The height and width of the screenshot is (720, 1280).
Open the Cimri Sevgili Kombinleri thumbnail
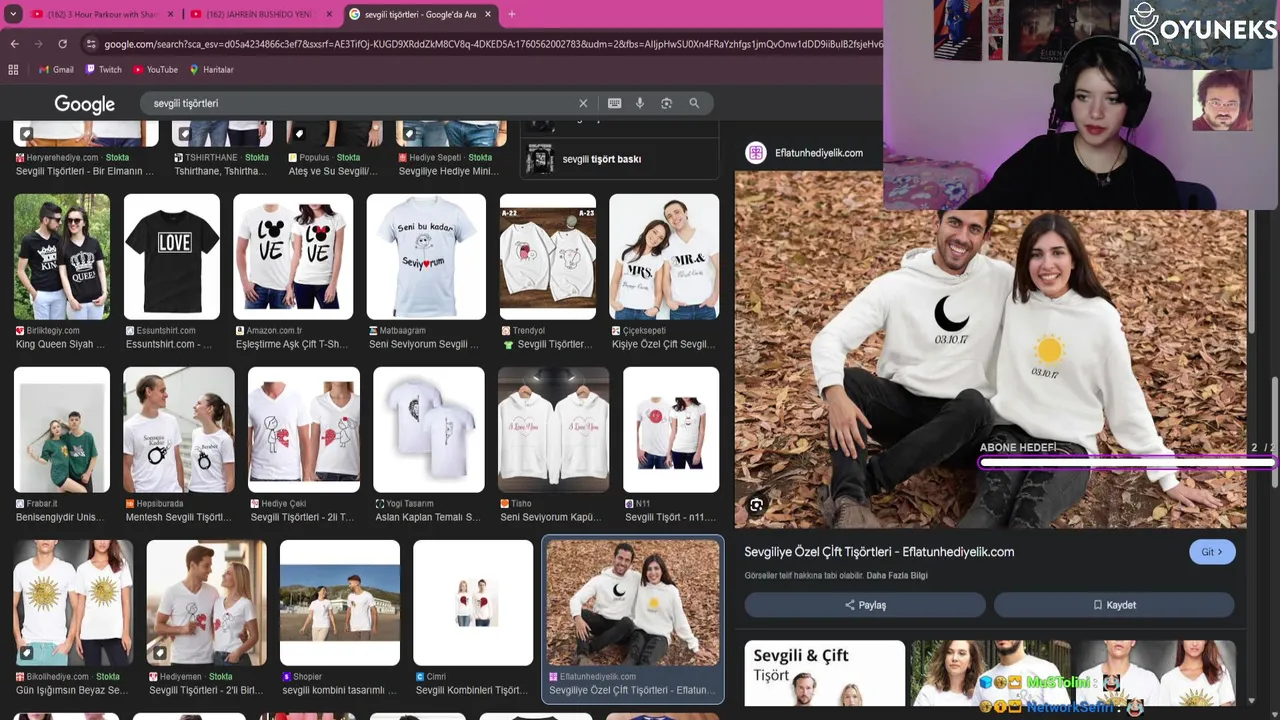click(473, 603)
